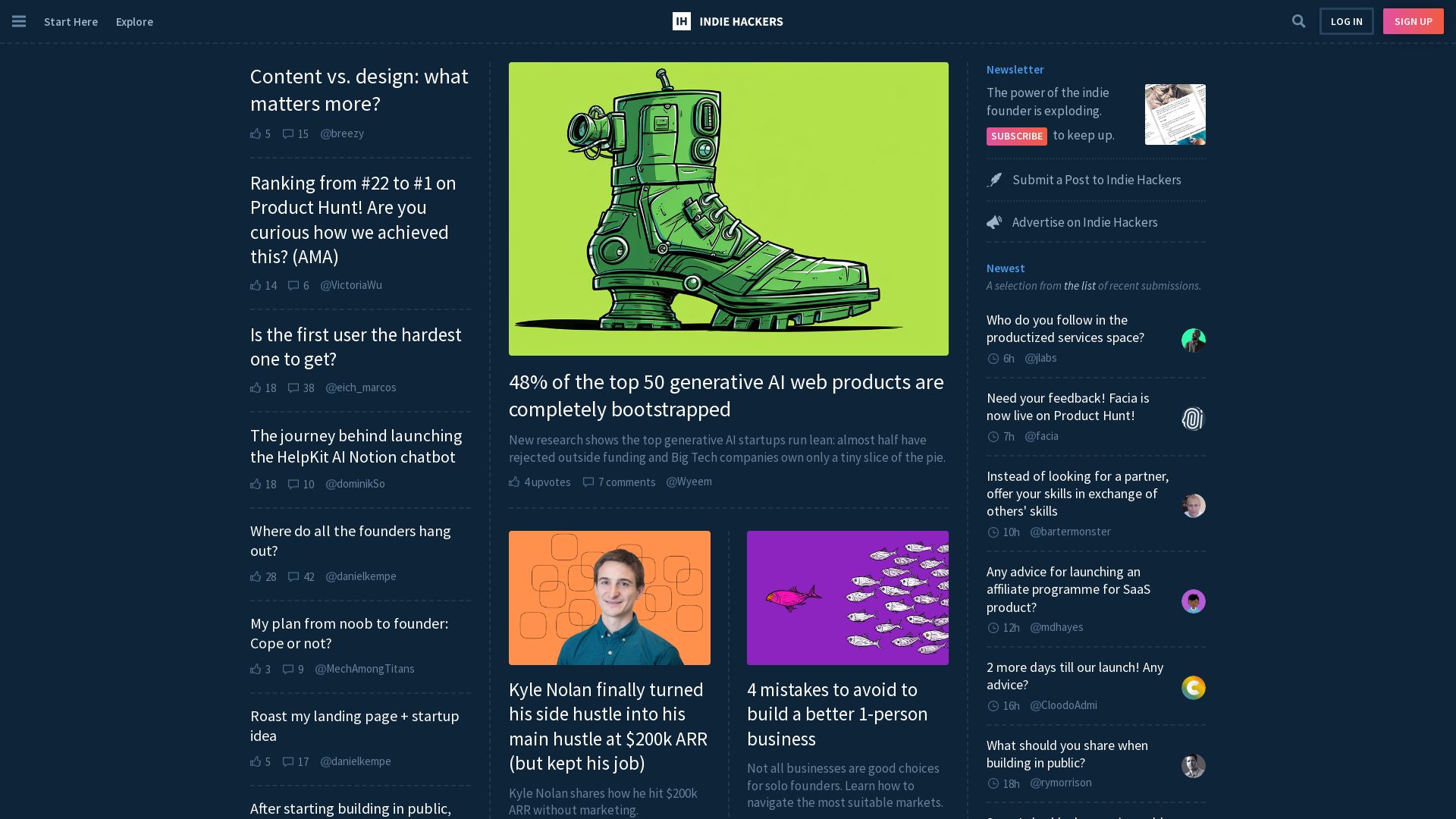Open @danielkempe profile on founders hang out post

360,576
